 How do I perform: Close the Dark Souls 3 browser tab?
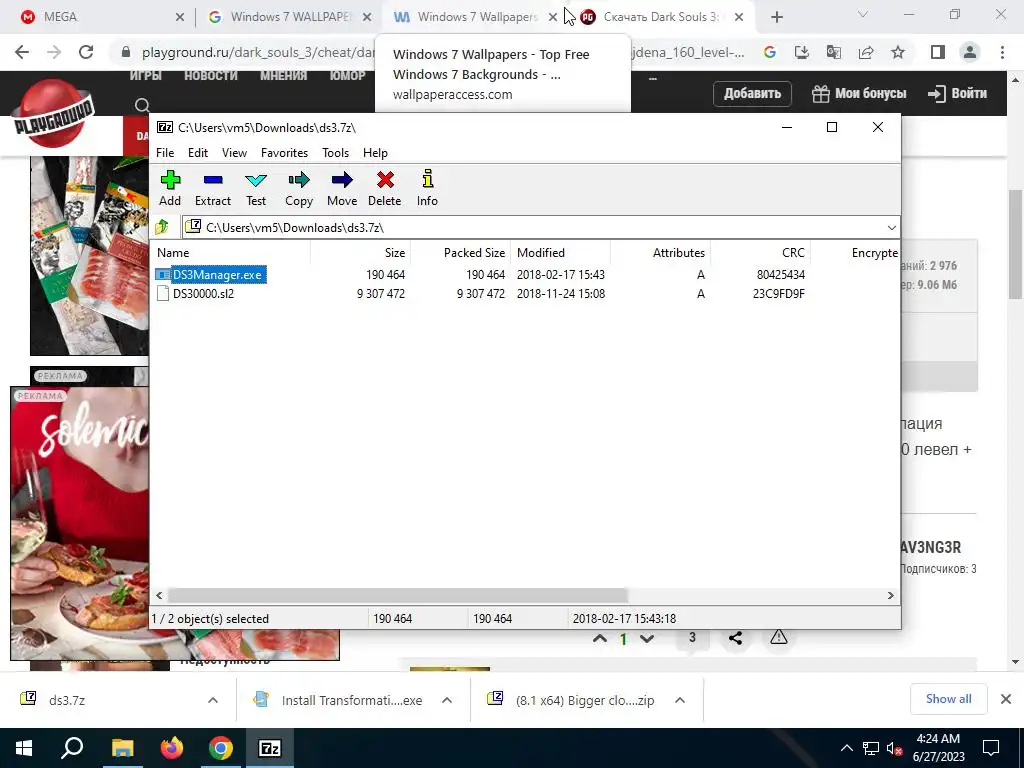(x=739, y=17)
